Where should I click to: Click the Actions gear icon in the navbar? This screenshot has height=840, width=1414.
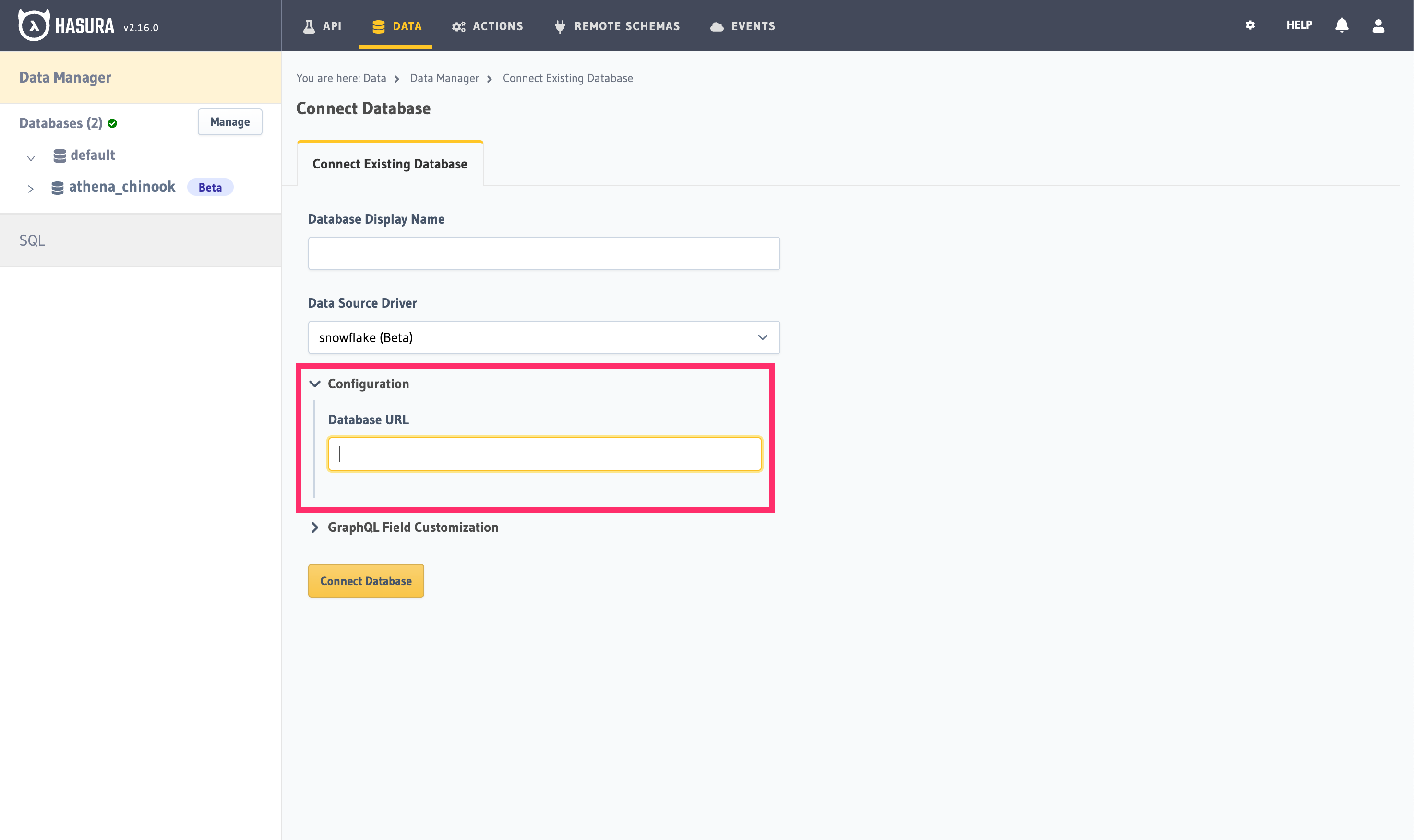point(458,25)
